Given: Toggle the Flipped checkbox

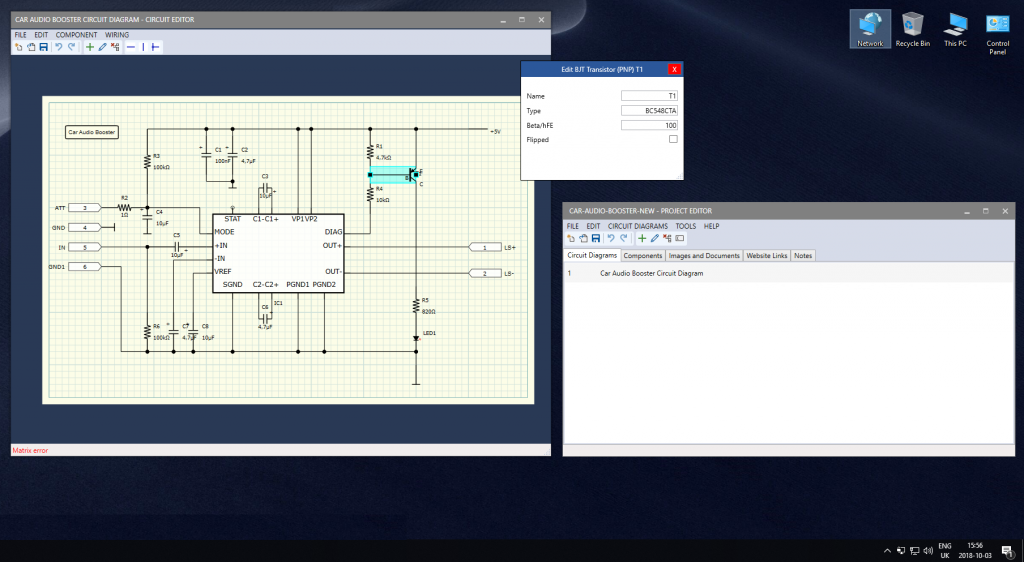Looking at the screenshot, I should click(673, 139).
